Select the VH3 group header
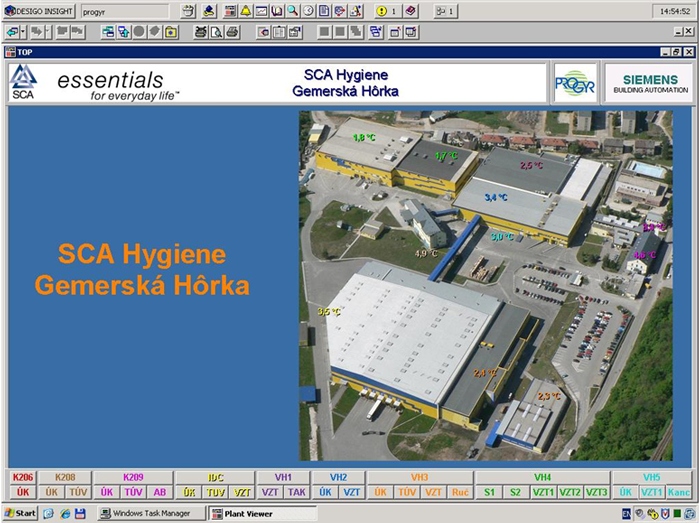This screenshot has width=700, height=523. tap(420, 477)
